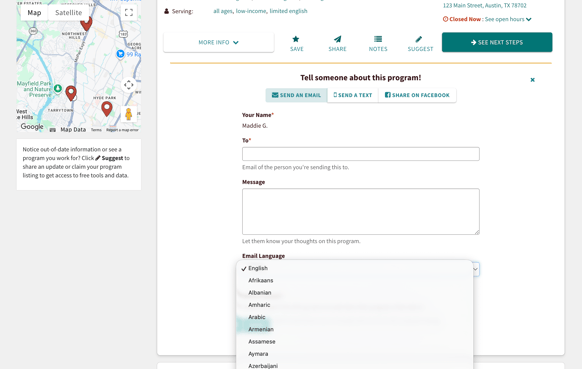This screenshot has width=582, height=369.
Task: Open Notes list icon
Action: [378, 39]
